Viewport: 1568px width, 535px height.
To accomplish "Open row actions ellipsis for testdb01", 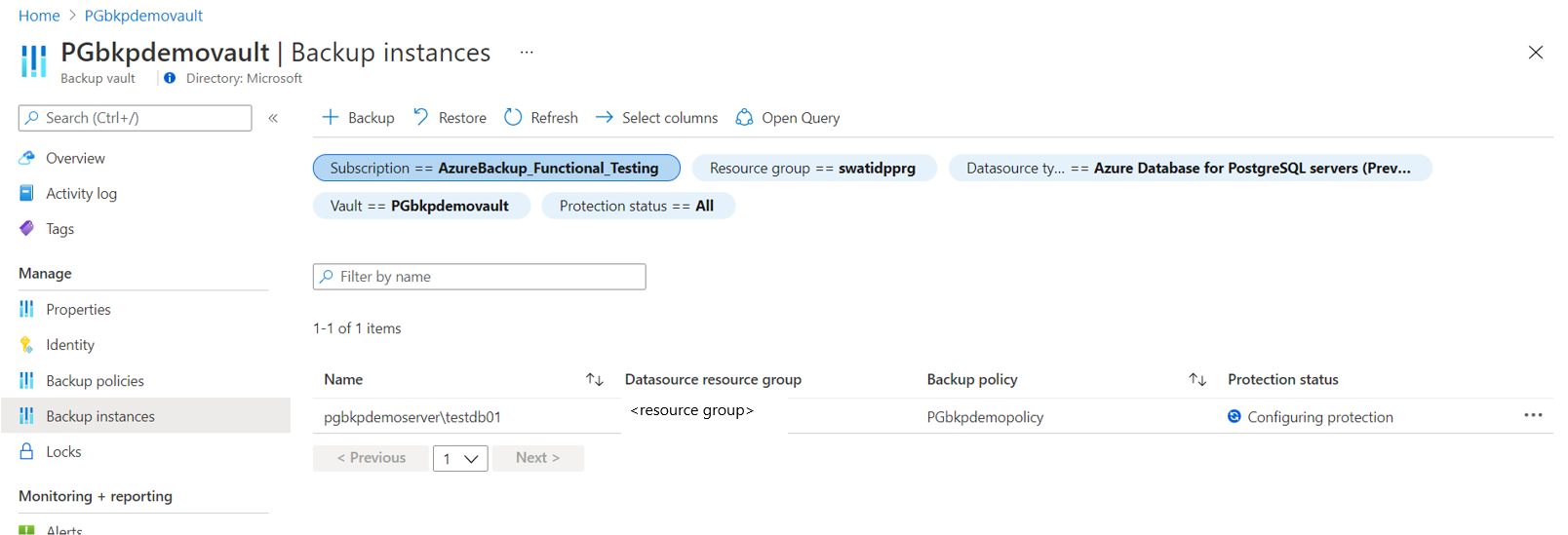I will (x=1533, y=416).
